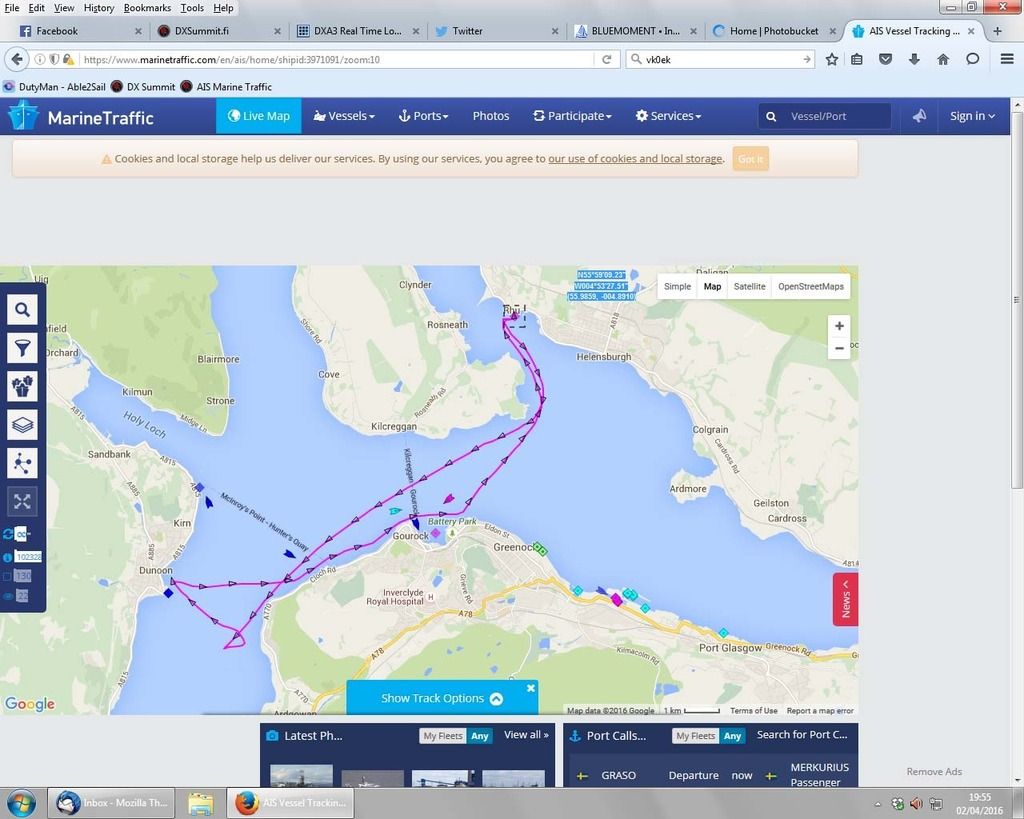Open the first Latest Photos thumbnail
1024x819 pixels.
click(301, 776)
